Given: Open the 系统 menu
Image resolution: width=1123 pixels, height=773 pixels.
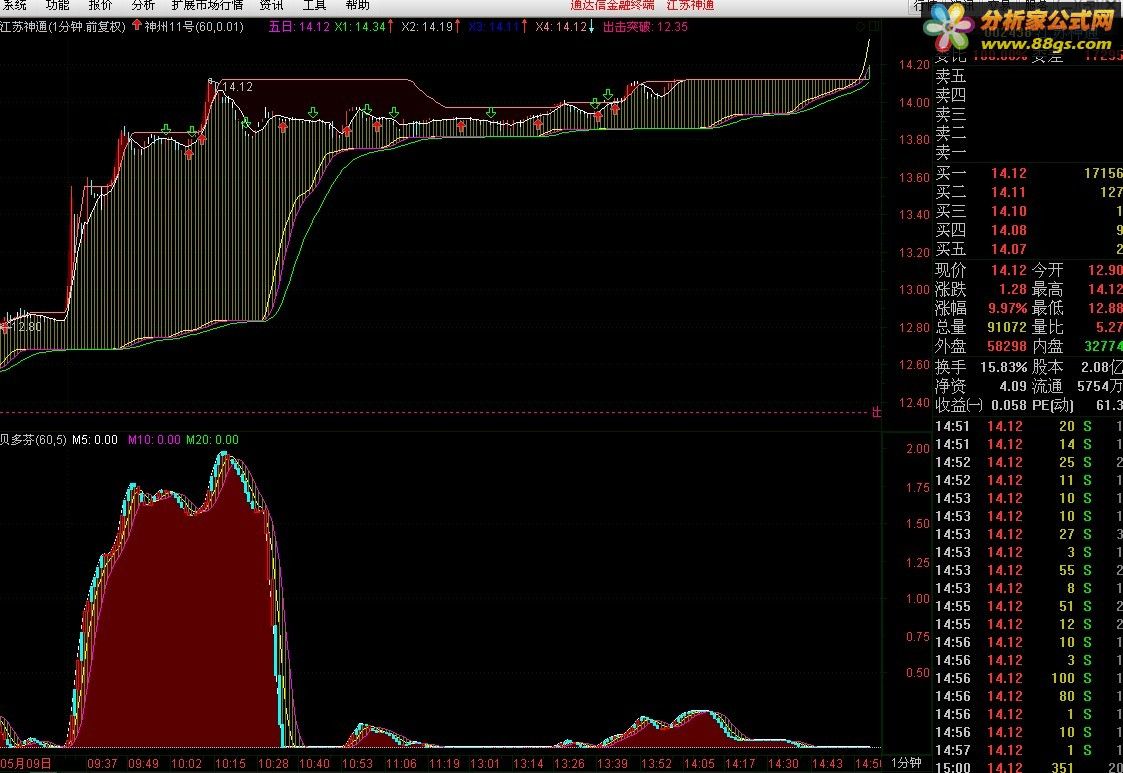Looking at the screenshot, I should click(x=14, y=5).
